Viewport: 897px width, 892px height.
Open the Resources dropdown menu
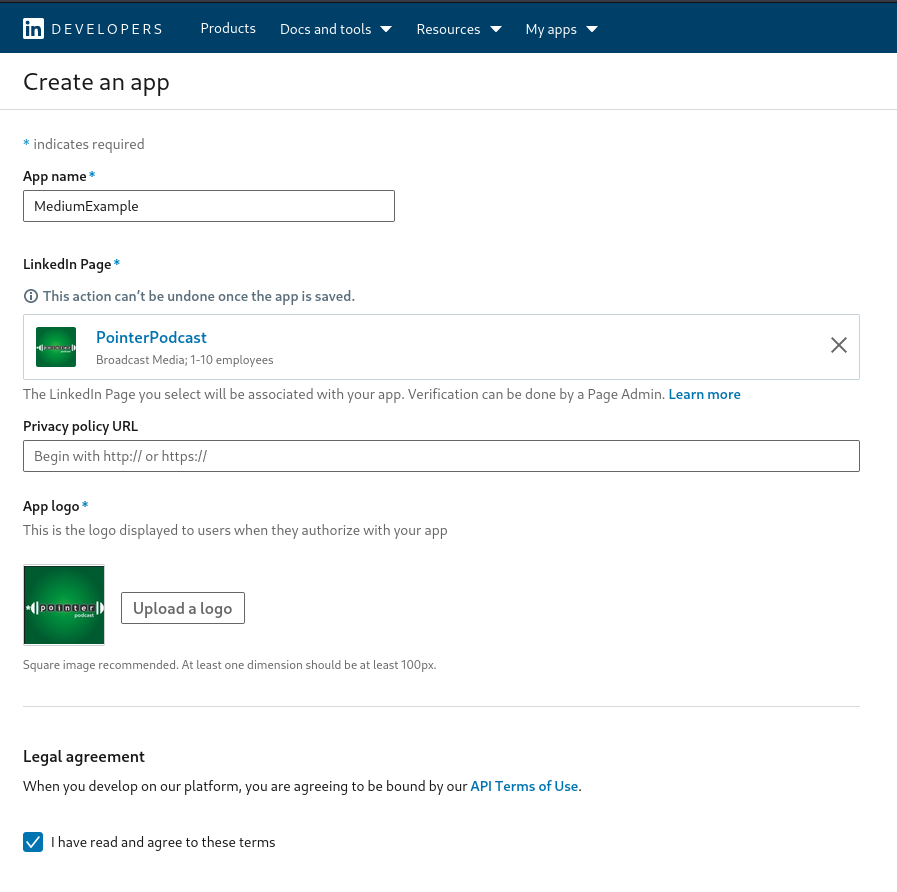[459, 29]
